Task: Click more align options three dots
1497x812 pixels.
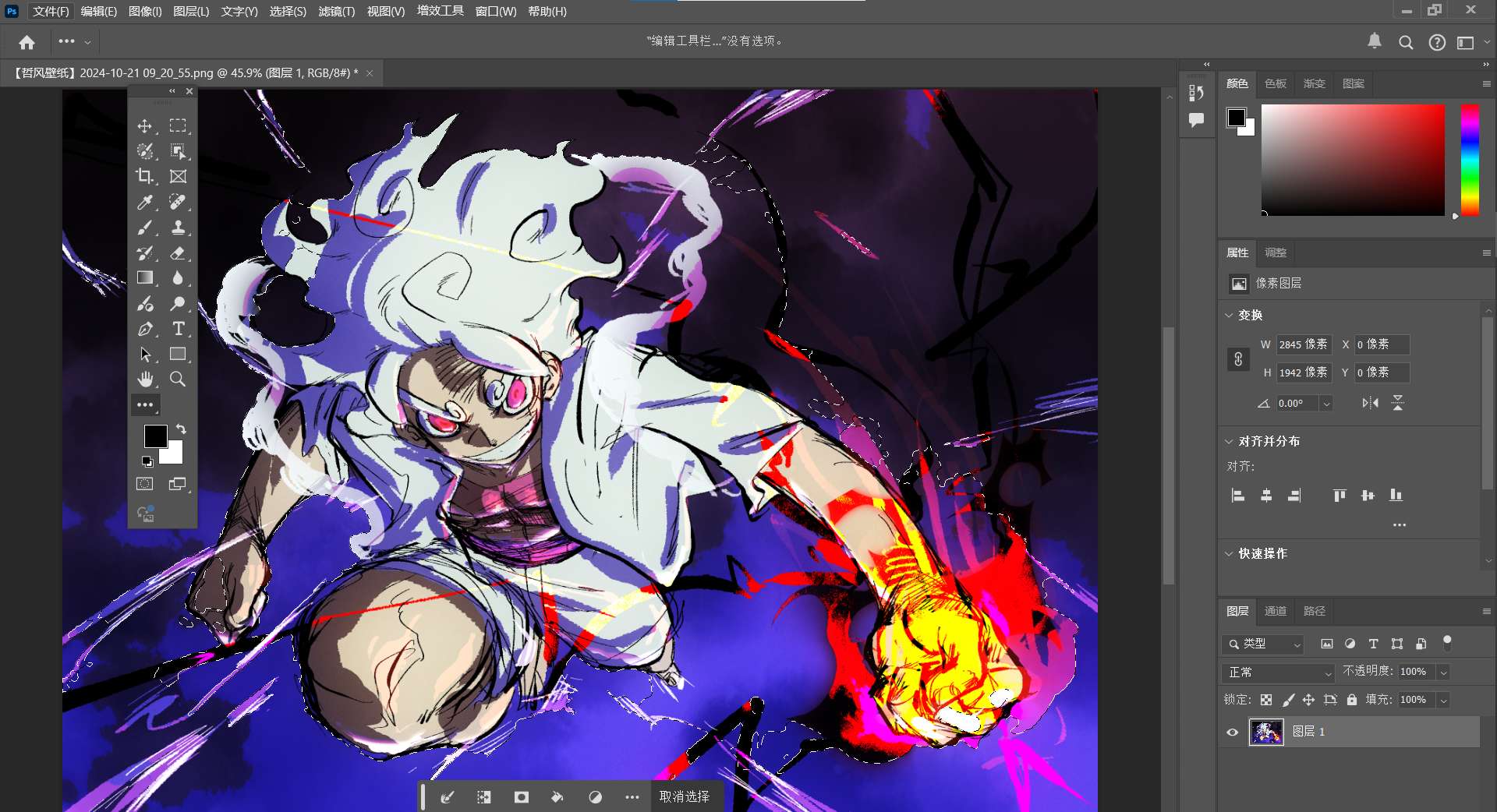Action: [1400, 525]
